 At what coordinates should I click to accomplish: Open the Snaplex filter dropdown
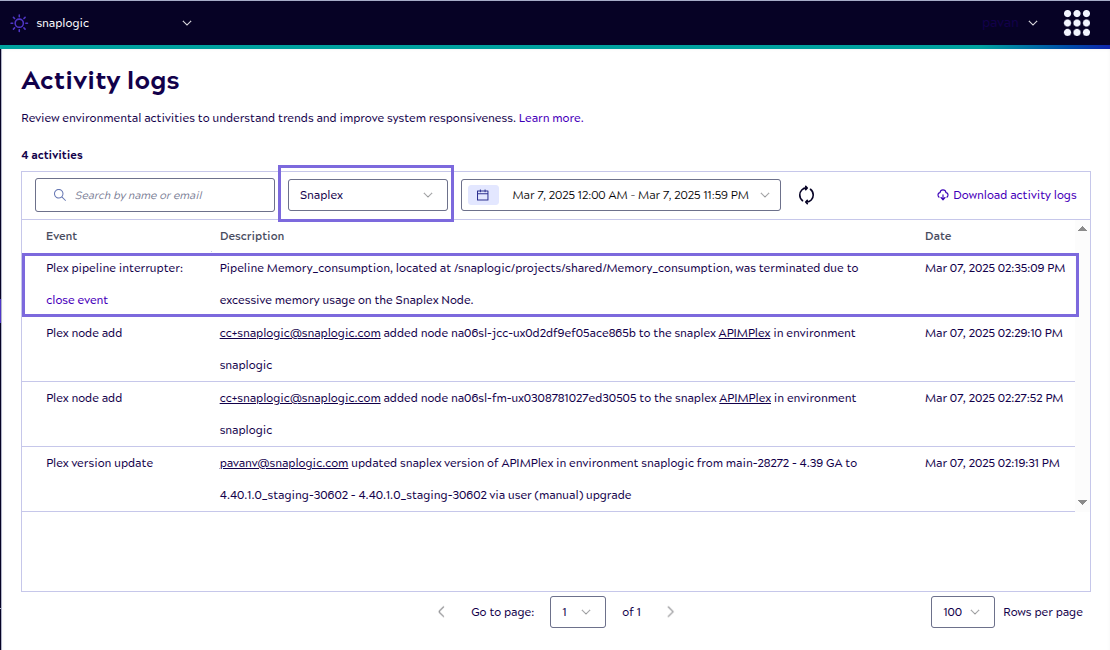pyautogui.click(x=367, y=194)
